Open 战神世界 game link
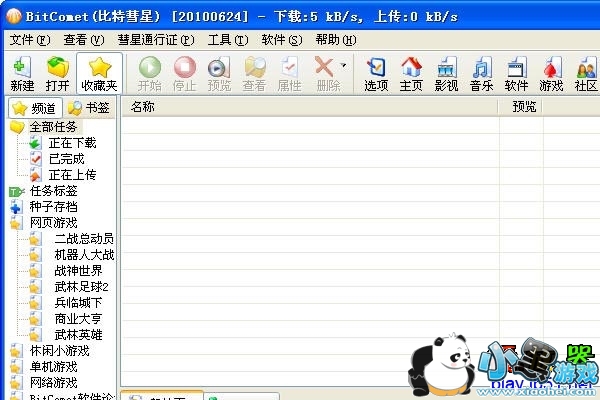 tap(78, 271)
